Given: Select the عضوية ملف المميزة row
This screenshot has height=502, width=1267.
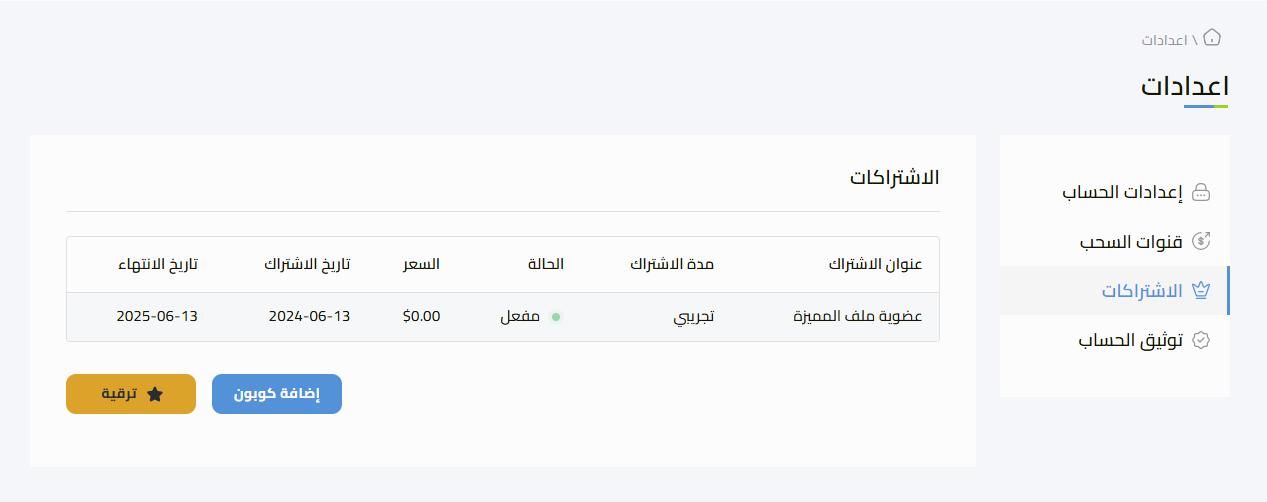Looking at the screenshot, I should pyautogui.click(x=503, y=317).
